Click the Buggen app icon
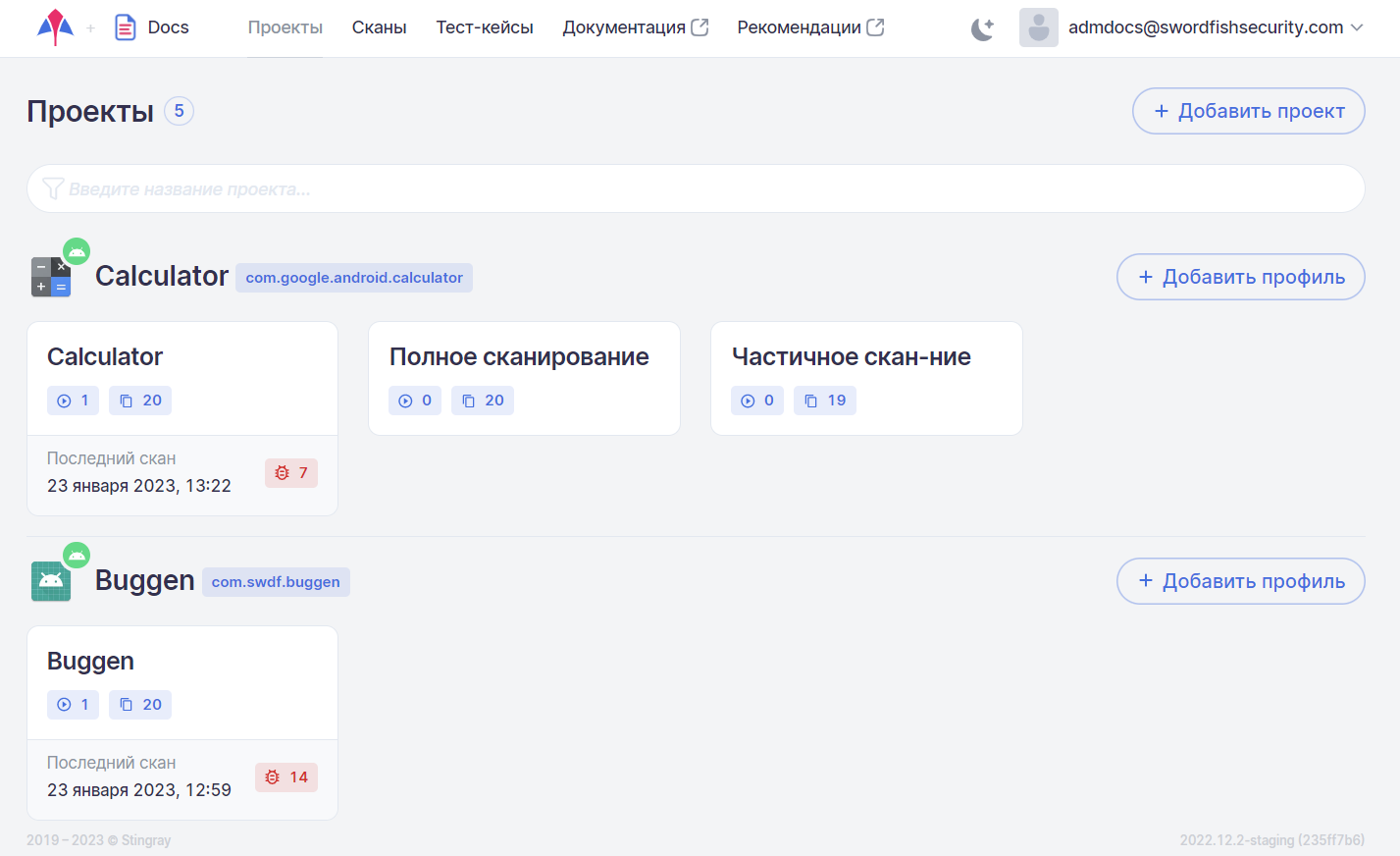 (51, 580)
